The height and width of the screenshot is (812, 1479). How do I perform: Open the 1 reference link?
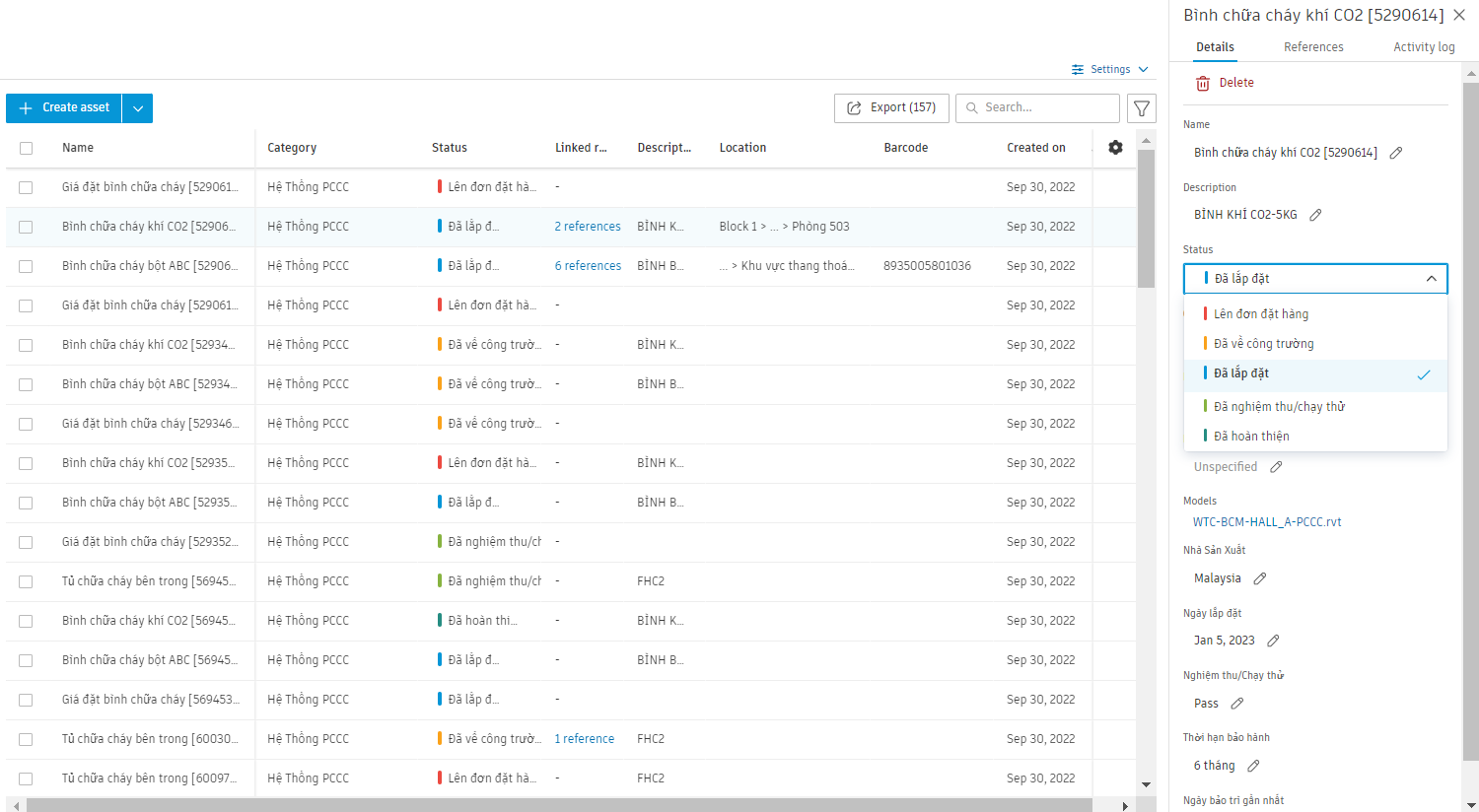pyautogui.click(x=584, y=739)
